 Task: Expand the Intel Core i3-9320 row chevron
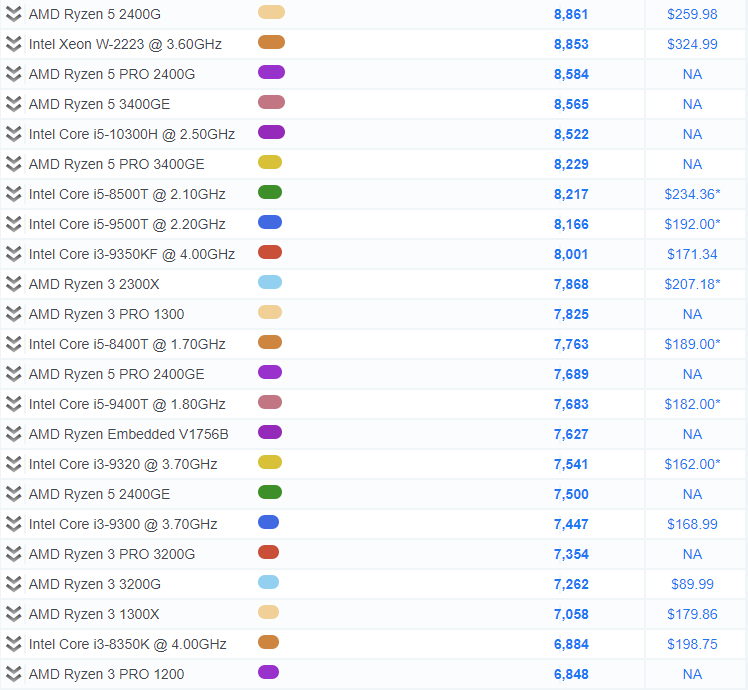click(13, 464)
